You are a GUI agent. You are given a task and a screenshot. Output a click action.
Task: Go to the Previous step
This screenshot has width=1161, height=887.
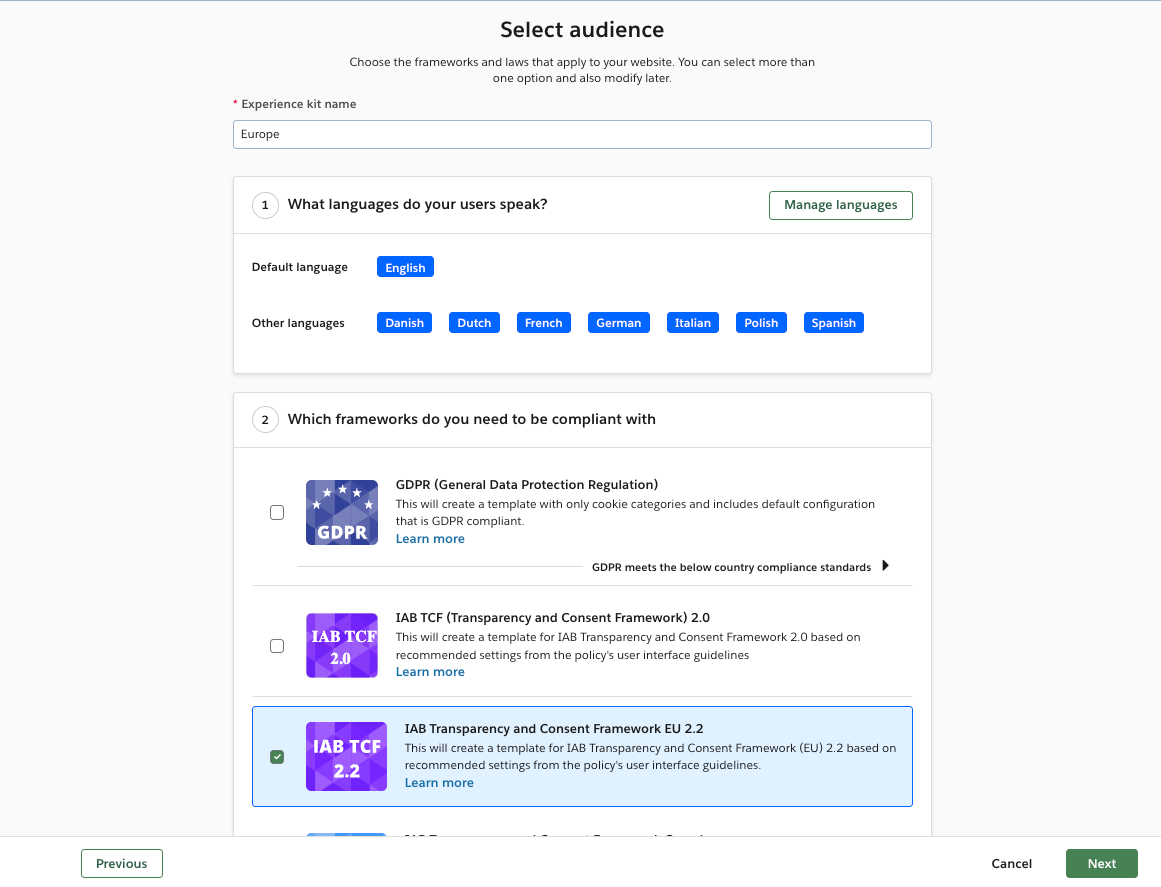[x=121, y=863]
